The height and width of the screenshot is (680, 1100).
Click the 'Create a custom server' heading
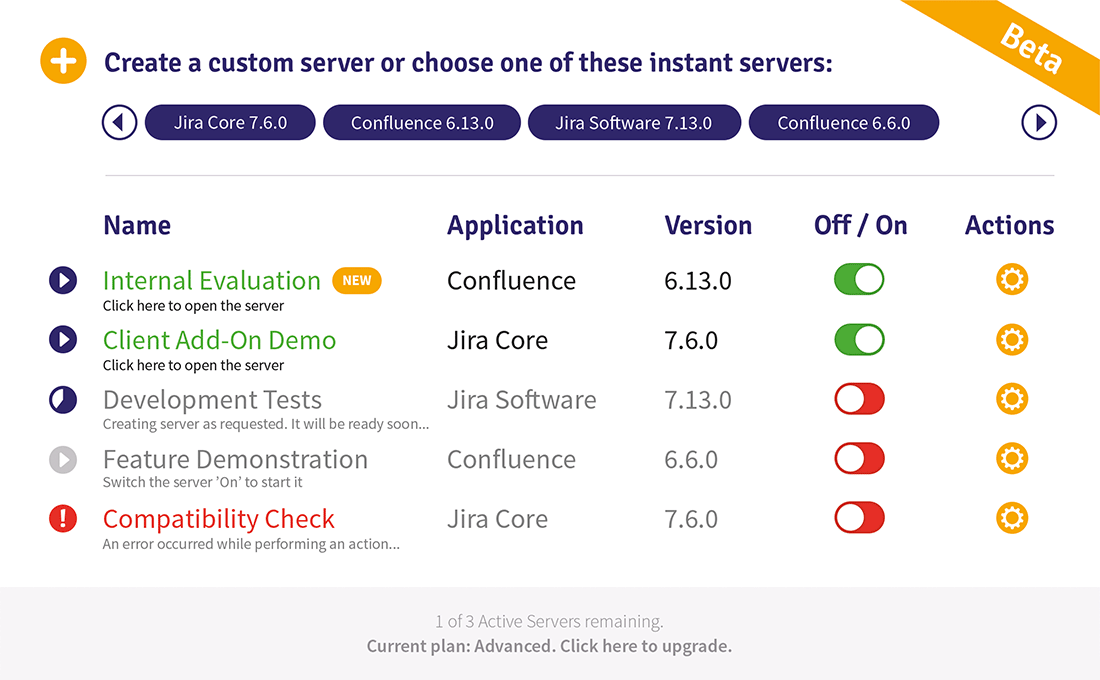point(468,62)
